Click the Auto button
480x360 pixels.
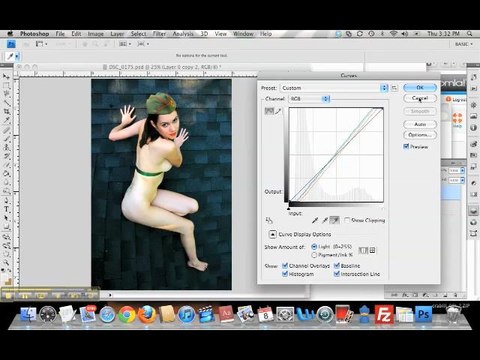(420, 124)
